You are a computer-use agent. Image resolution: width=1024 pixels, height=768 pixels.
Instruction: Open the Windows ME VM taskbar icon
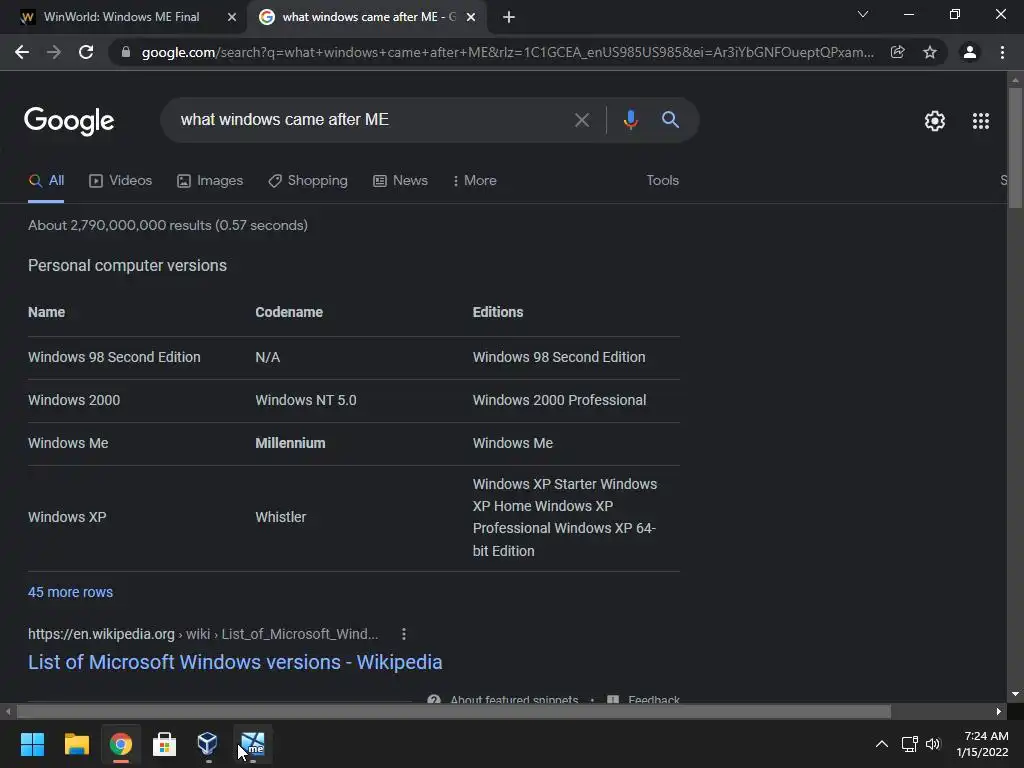point(253,744)
